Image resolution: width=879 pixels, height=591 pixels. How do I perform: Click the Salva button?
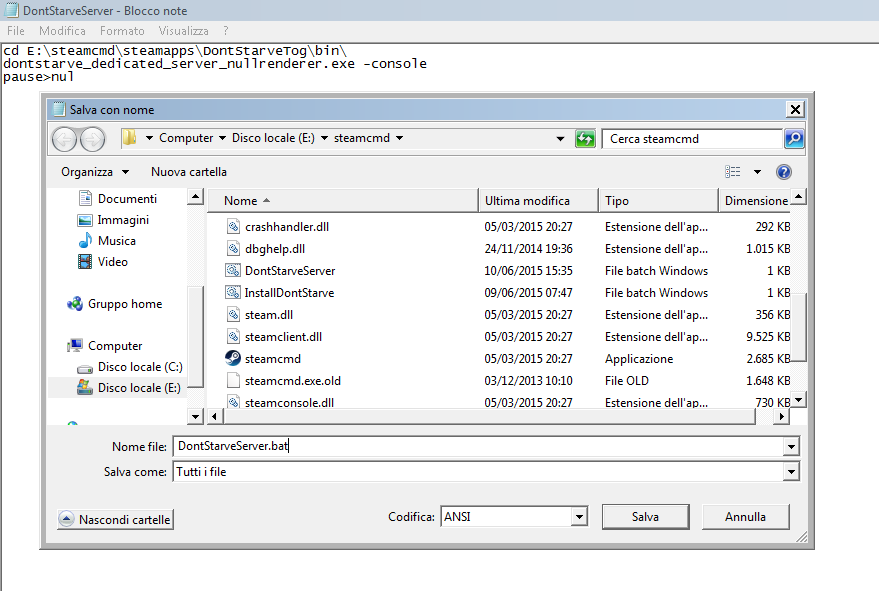tap(645, 516)
